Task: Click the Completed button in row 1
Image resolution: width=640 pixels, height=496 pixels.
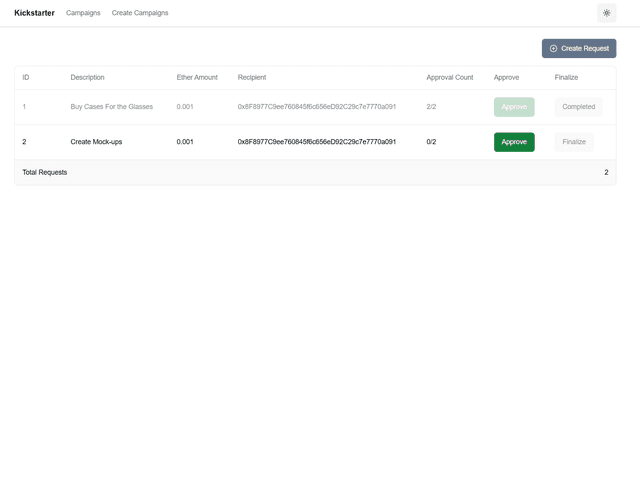Action: click(578, 107)
